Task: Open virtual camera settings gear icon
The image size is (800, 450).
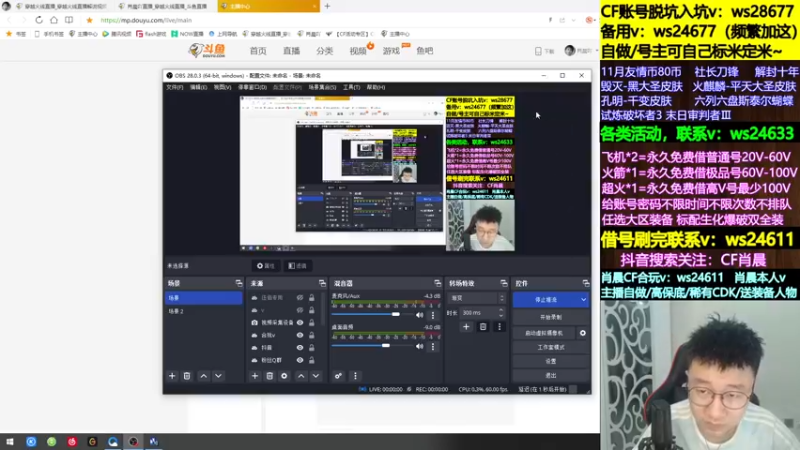Action: pyautogui.click(x=583, y=333)
